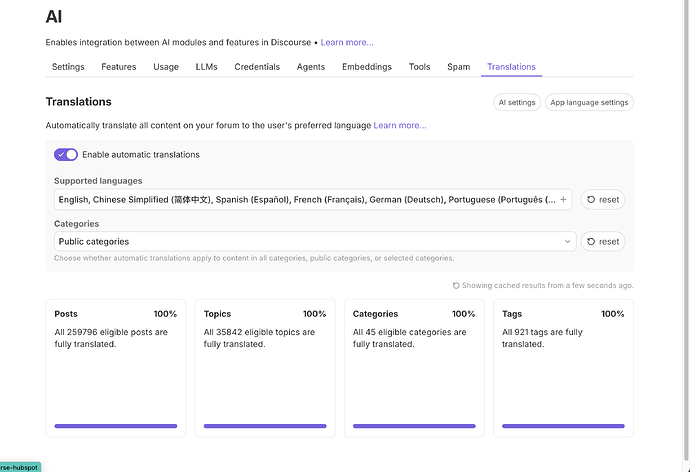The width and height of the screenshot is (690, 472).
Task: Open the Supported languages selector
Action: [x=313, y=199]
